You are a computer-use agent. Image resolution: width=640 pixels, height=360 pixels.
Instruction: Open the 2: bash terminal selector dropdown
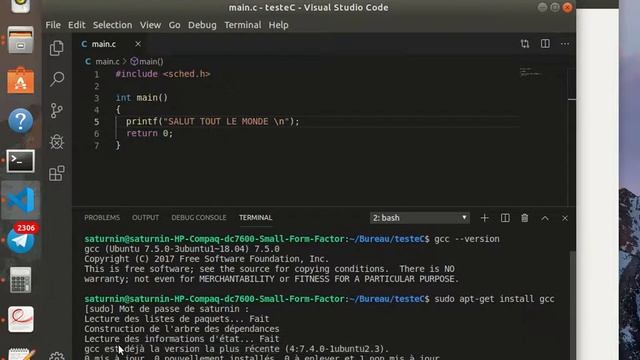pyautogui.click(x=420, y=218)
